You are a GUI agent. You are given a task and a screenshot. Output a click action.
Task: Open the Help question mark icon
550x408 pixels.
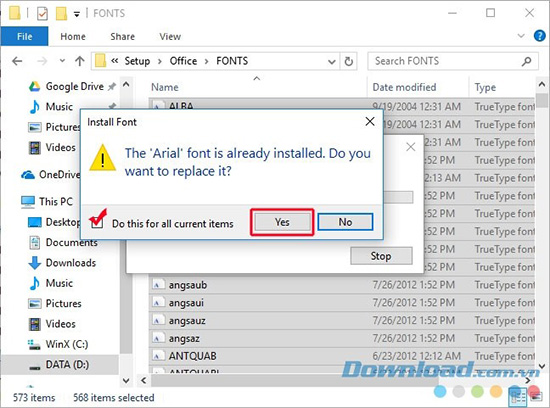[539, 36]
